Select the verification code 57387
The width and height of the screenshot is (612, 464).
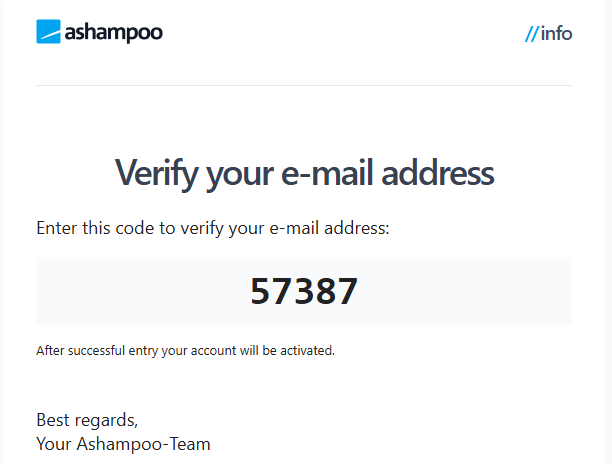(x=304, y=291)
